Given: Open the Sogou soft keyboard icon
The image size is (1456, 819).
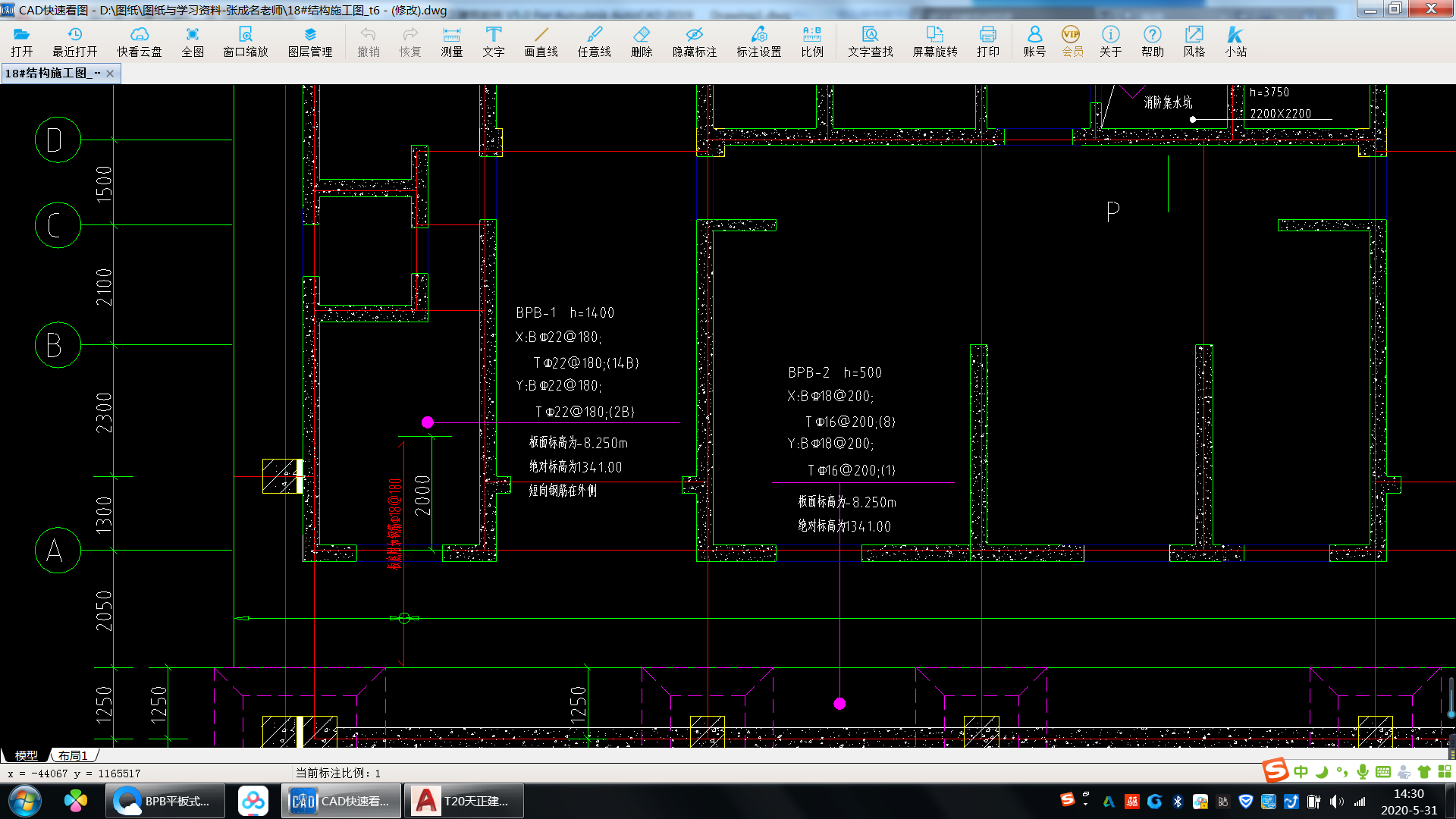Looking at the screenshot, I should (1383, 771).
